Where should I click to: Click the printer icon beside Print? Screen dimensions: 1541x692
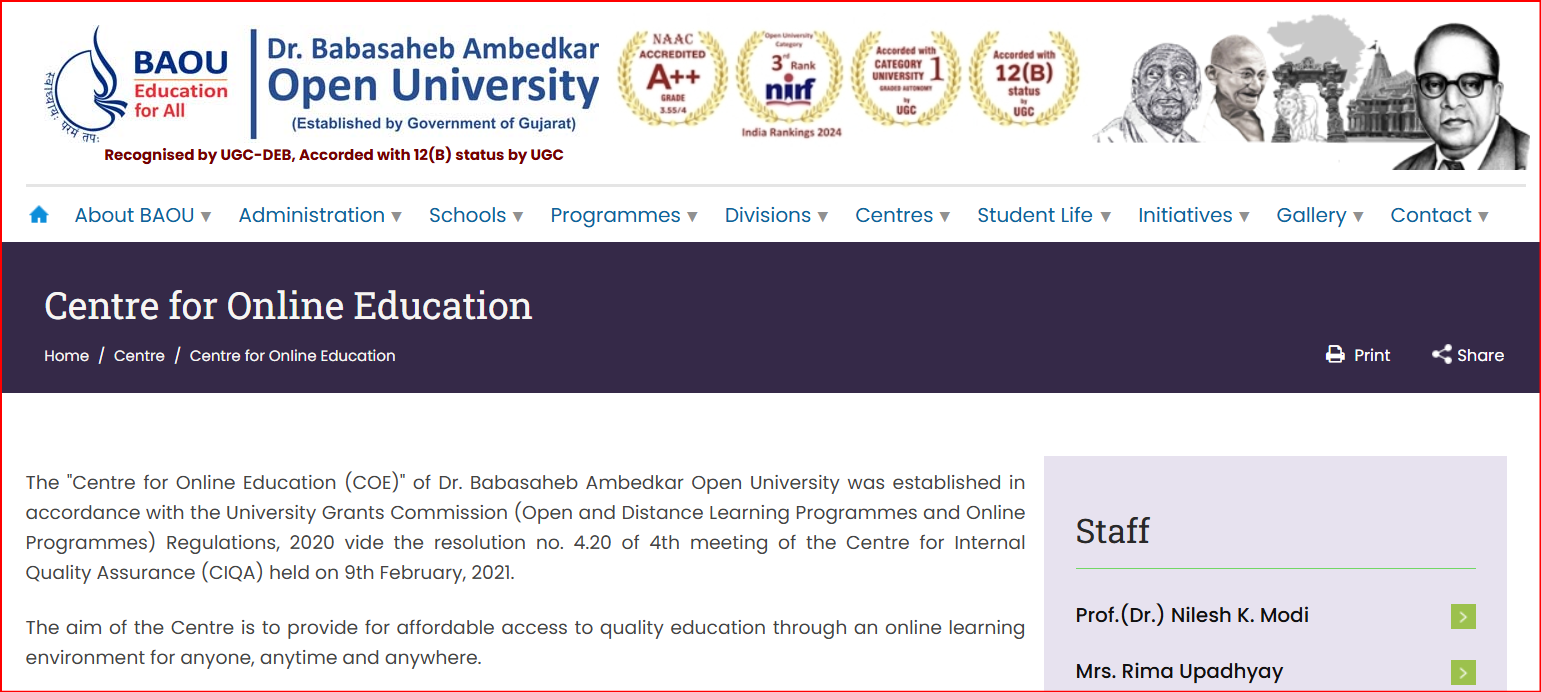pyautogui.click(x=1335, y=354)
